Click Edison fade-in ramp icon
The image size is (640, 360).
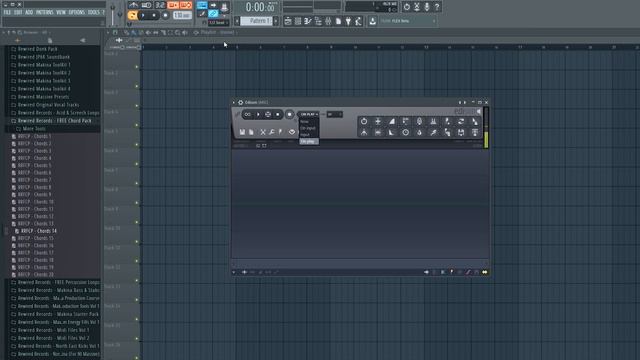392,121
